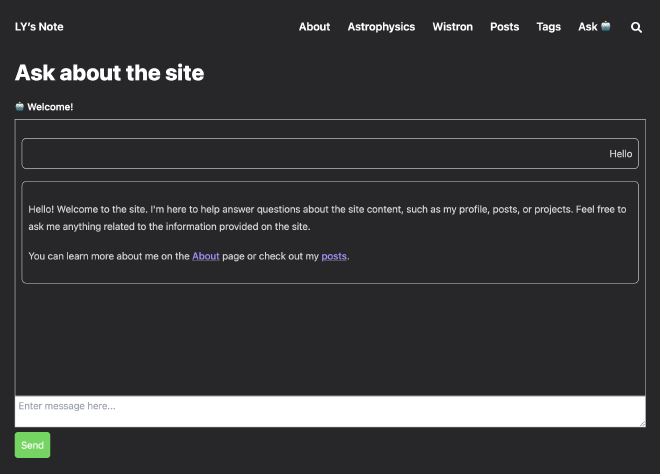The image size is (660, 474).
Task: Open the Ask robot nav item
Action: point(594,27)
